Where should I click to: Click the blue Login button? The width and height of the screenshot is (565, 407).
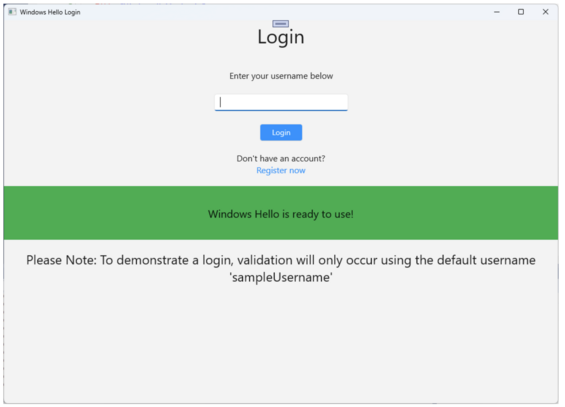point(281,133)
